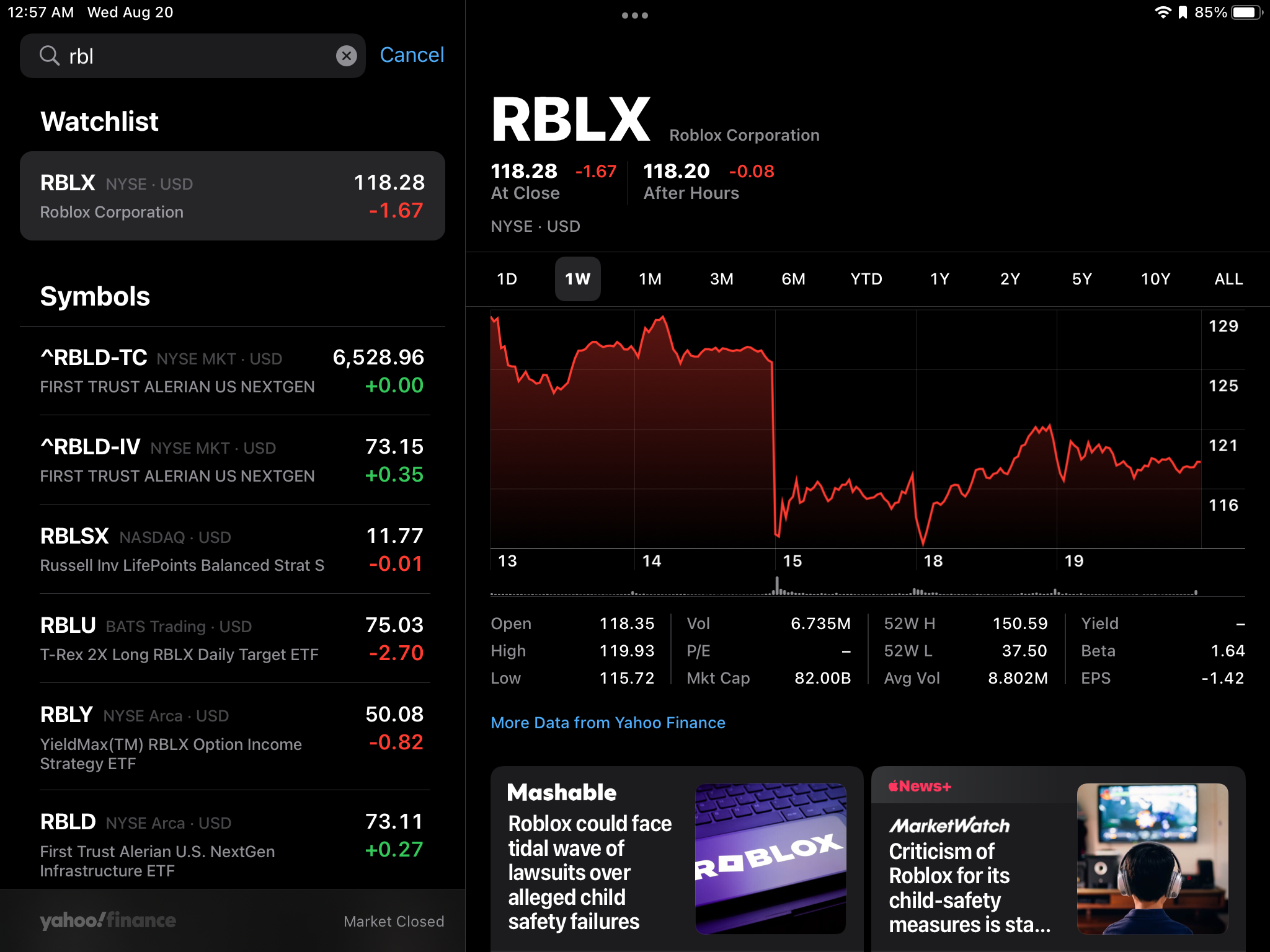This screenshot has width=1270, height=952.
Task: Open the RBLU T-Rex ETF result
Action: [x=233, y=638]
